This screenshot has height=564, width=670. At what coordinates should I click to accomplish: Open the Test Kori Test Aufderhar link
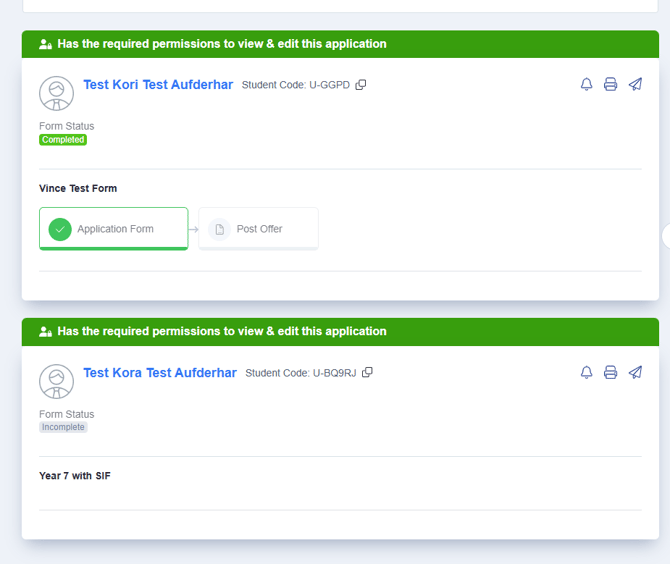[x=158, y=85]
